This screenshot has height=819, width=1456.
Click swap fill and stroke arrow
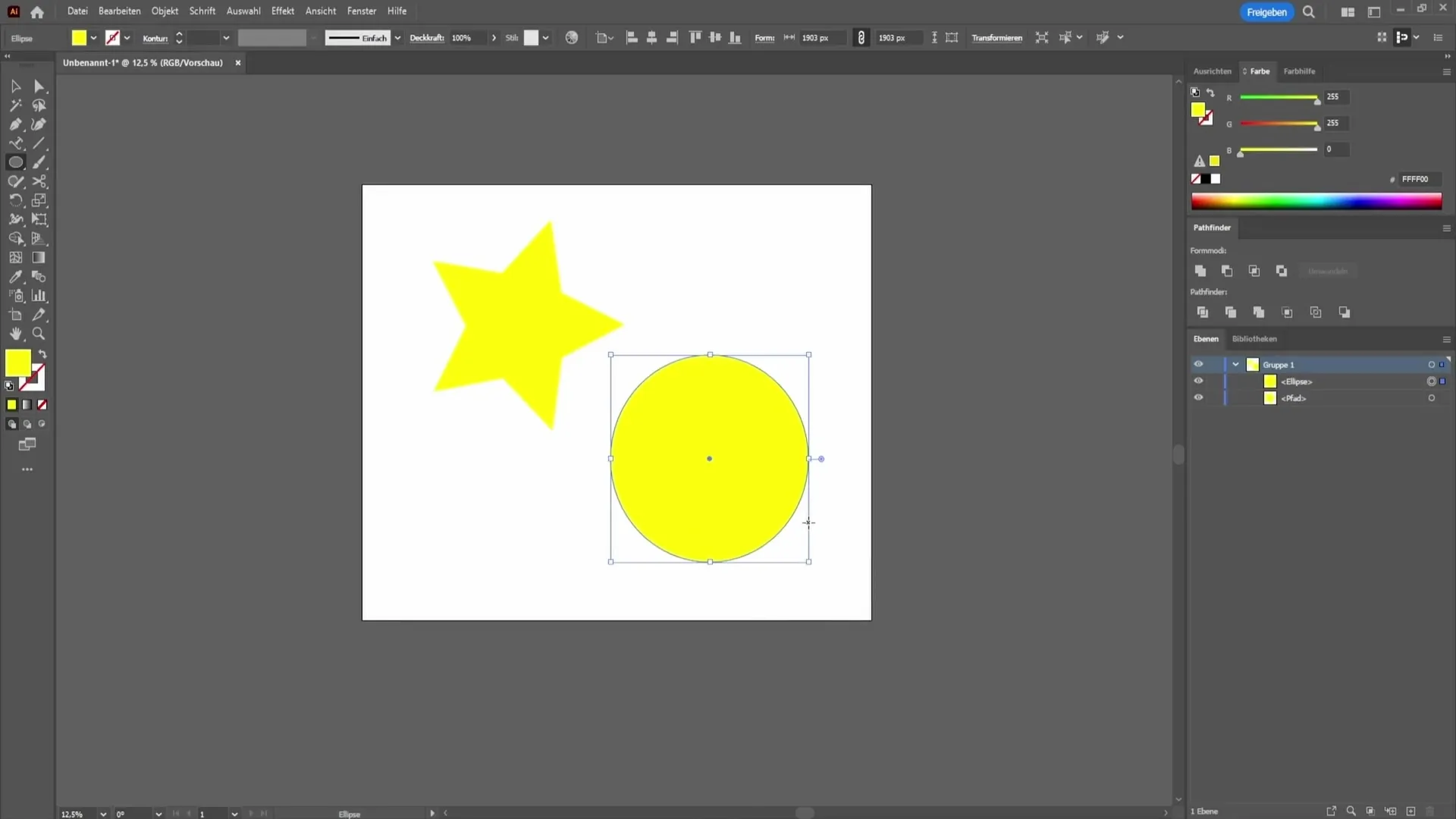click(x=43, y=354)
